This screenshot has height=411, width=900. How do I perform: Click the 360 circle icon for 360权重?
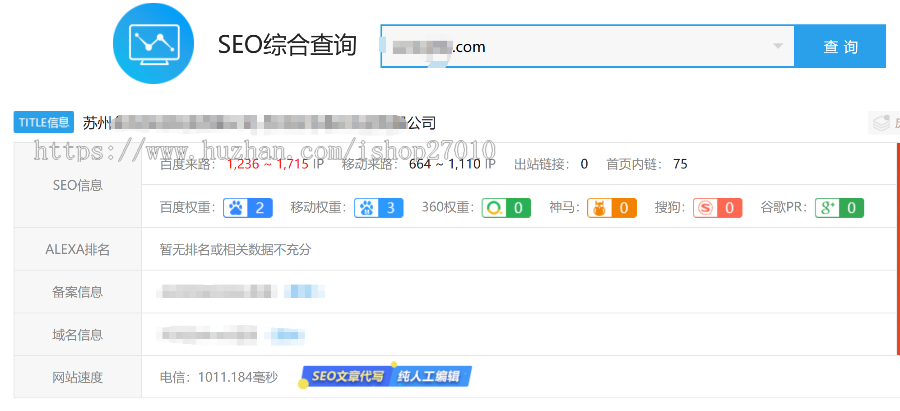click(x=494, y=207)
